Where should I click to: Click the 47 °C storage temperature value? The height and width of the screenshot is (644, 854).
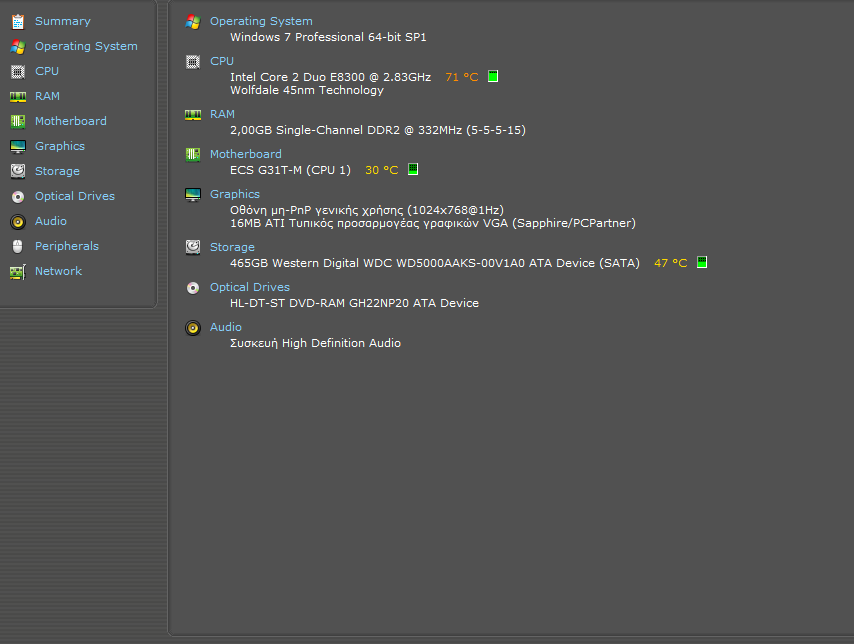click(670, 263)
